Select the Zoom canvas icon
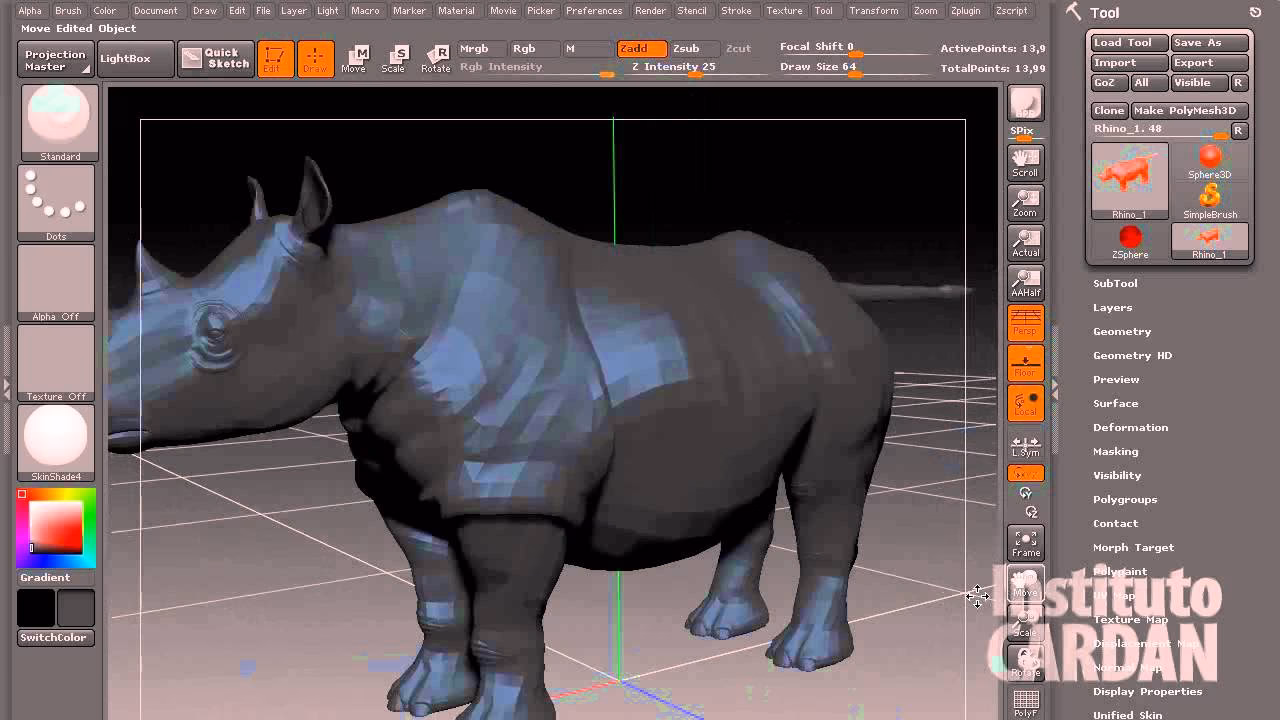Image resolution: width=1280 pixels, height=720 pixels. pos(1024,203)
